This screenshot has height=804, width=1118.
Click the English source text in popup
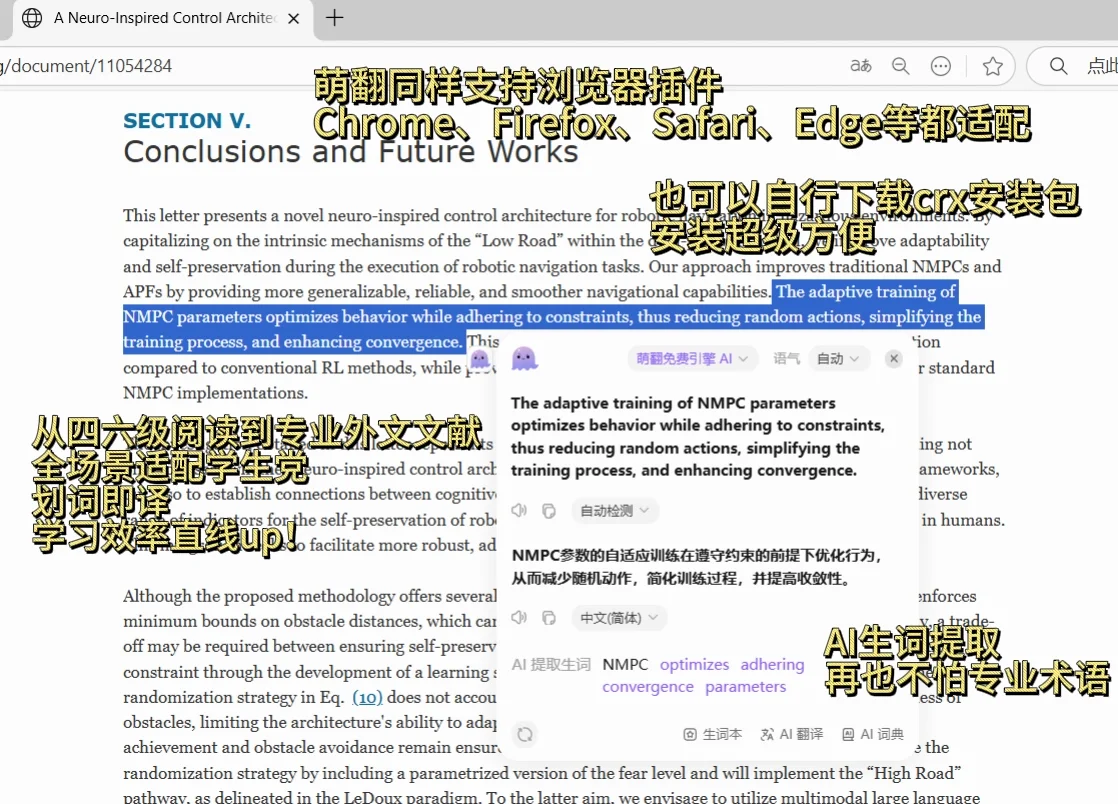(697, 436)
